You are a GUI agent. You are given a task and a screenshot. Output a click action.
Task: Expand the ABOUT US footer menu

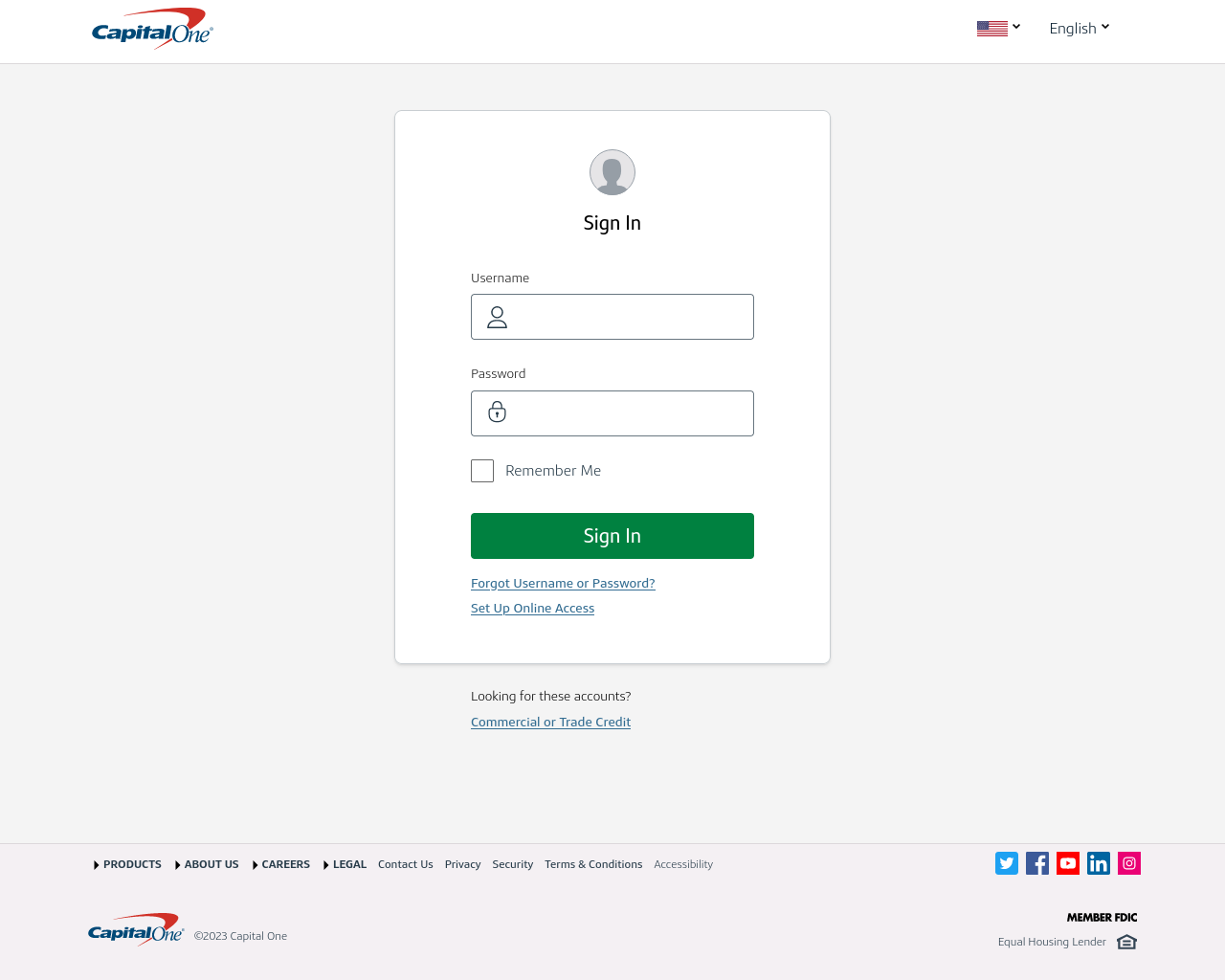coord(207,864)
